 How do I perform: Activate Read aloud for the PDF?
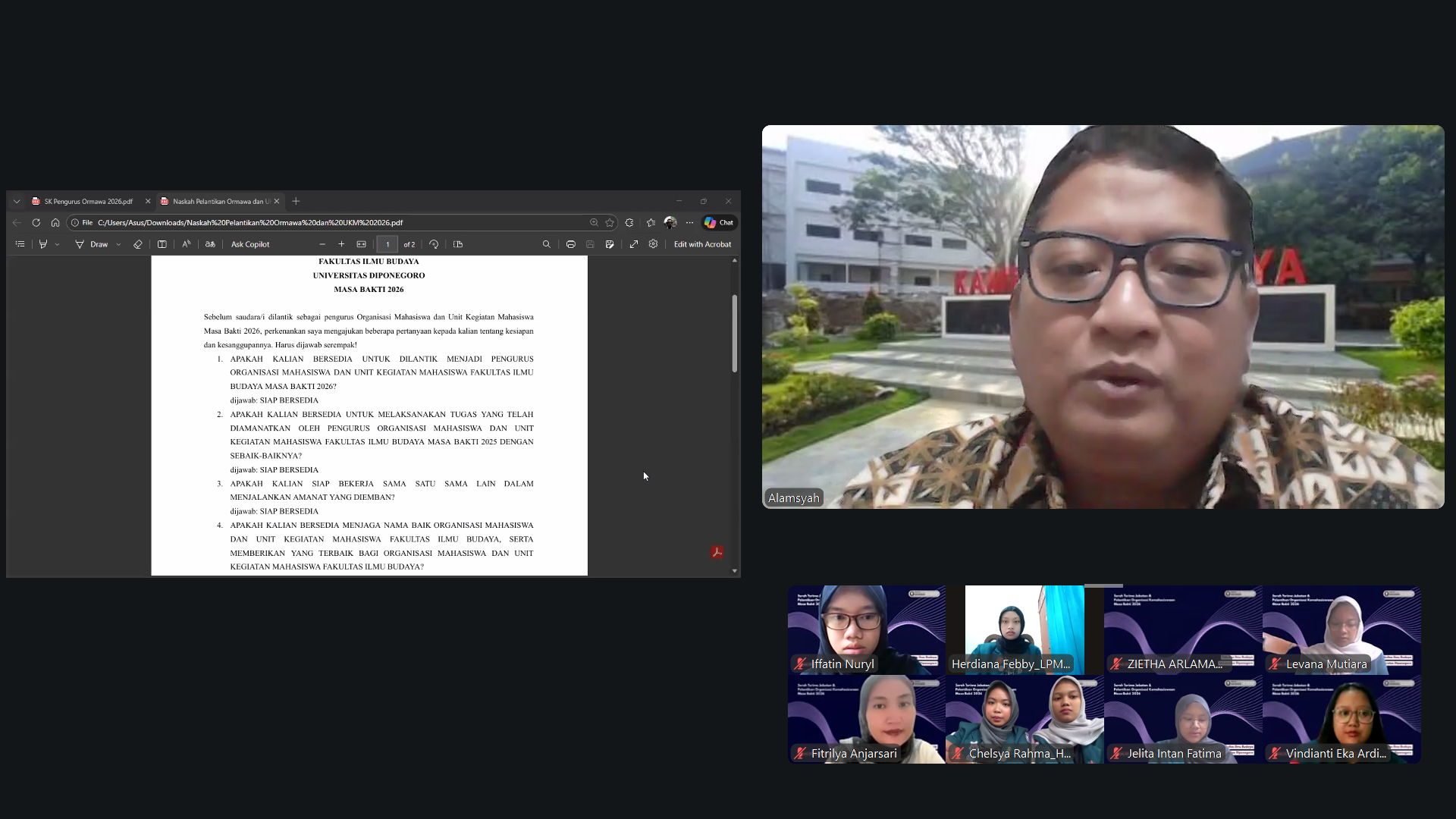[x=186, y=244]
